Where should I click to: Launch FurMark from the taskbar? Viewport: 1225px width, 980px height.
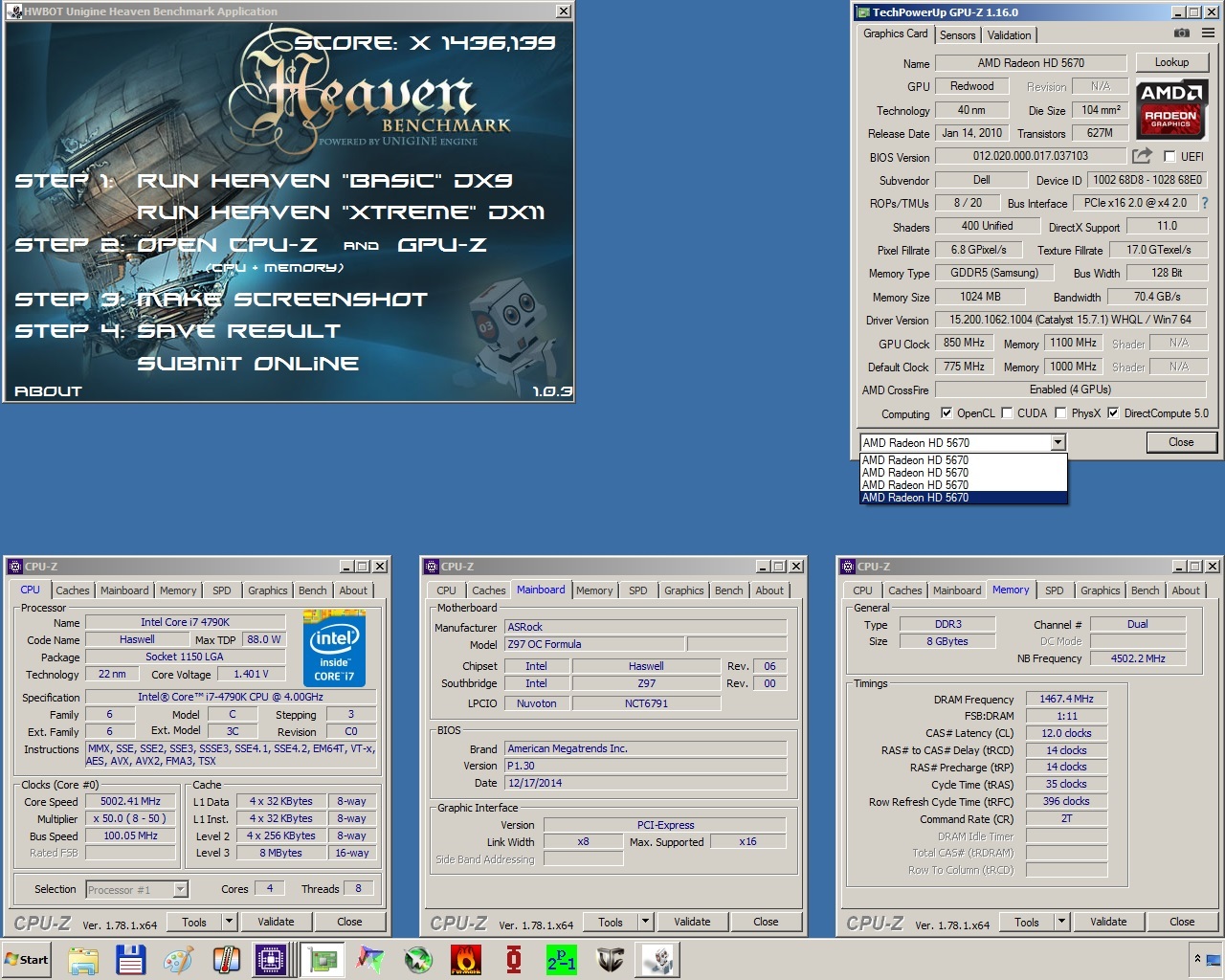point(466,959)
